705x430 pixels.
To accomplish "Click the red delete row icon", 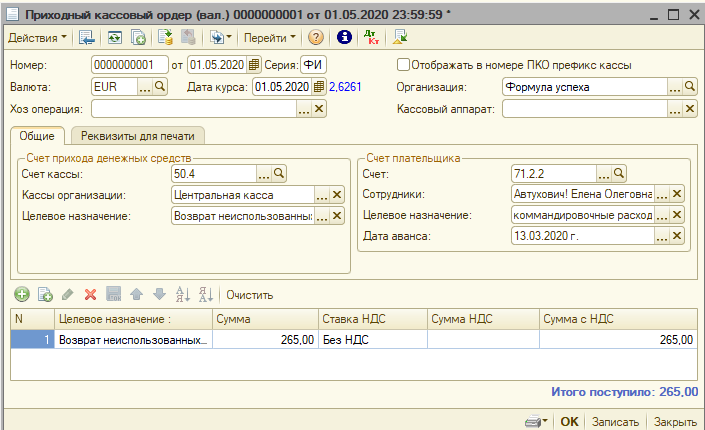I will click(x=90, y=295).
